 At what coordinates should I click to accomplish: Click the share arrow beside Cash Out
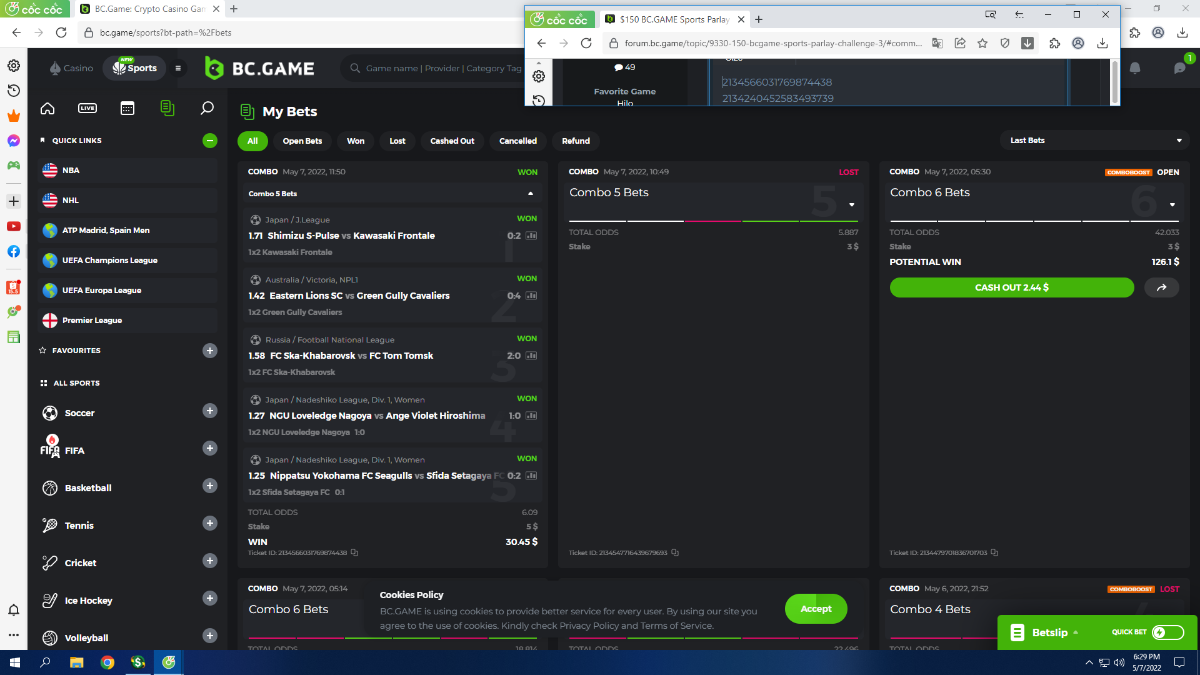[x=1161, y=287]
